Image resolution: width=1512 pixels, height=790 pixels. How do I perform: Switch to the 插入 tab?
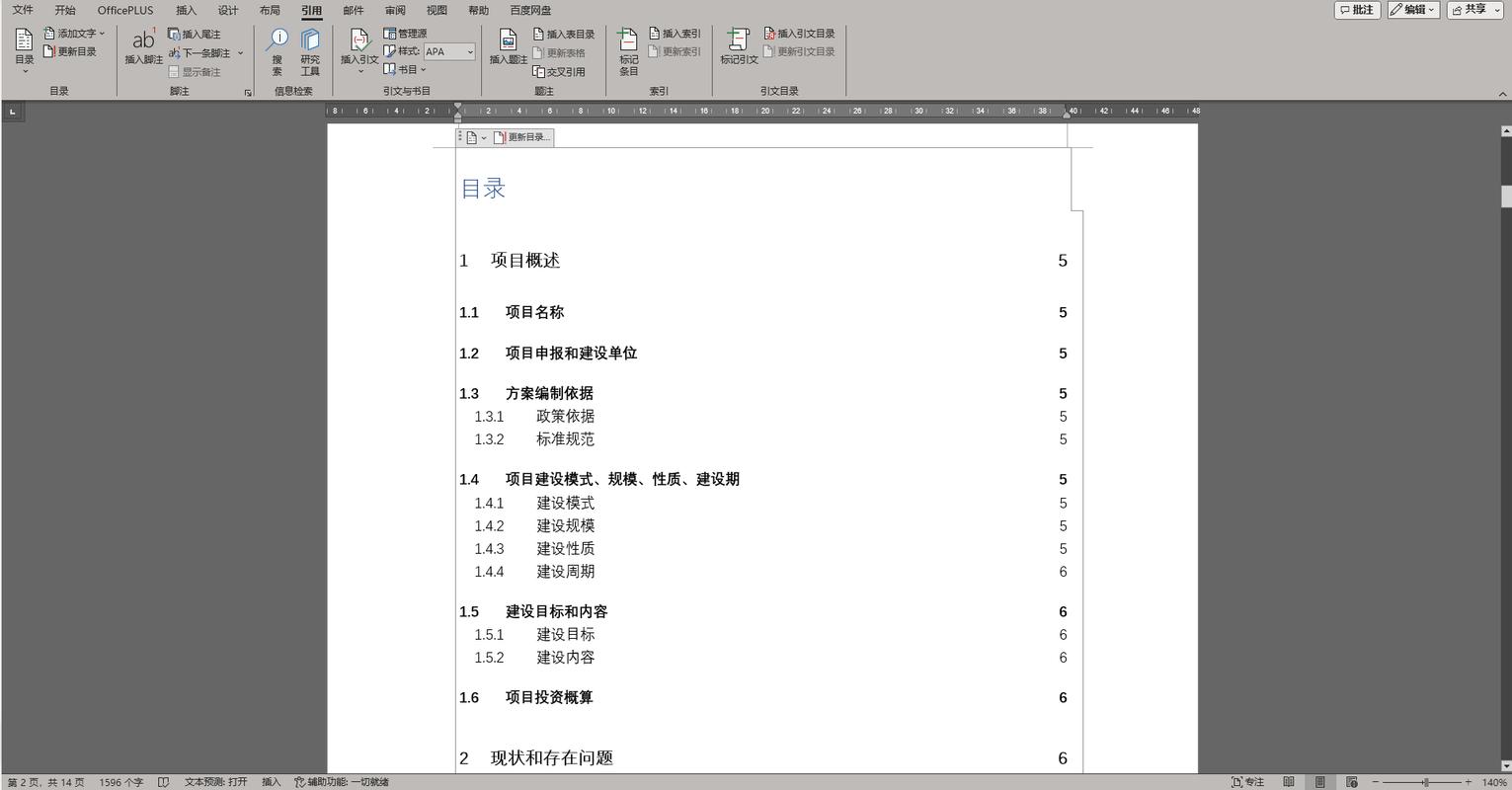tap(186, 10)
